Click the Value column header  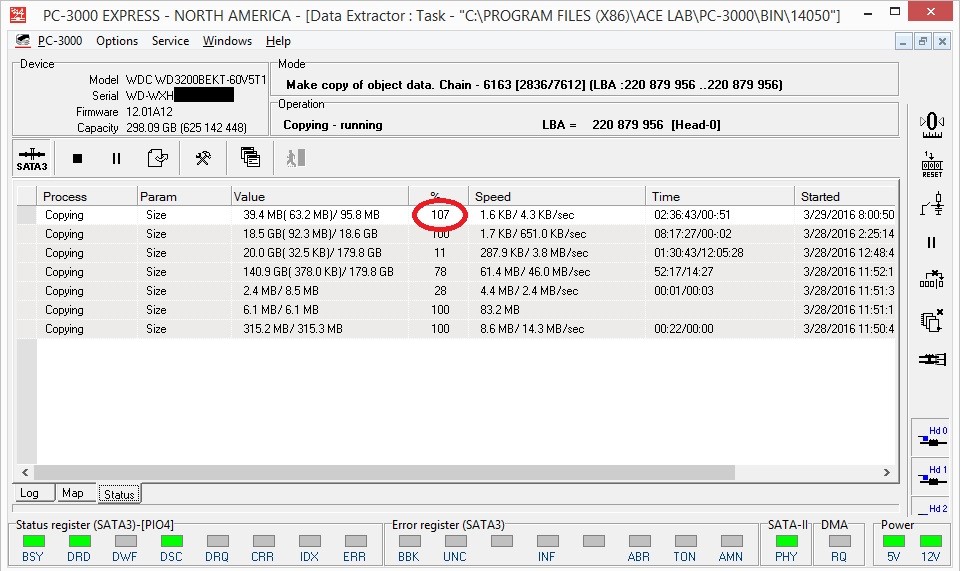tap(319, 197)
